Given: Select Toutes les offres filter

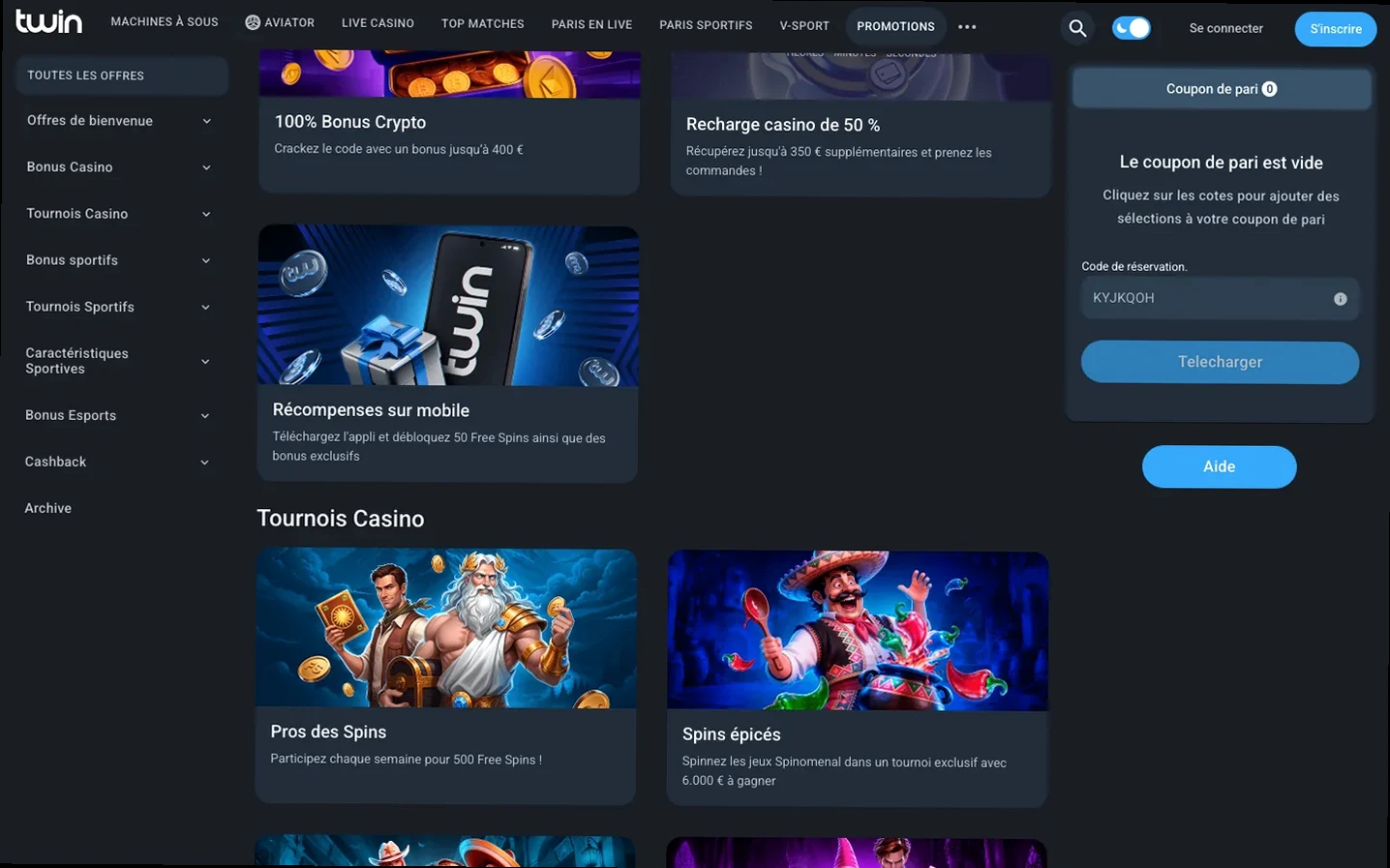Looking at the screenshot, I should 122,75.
